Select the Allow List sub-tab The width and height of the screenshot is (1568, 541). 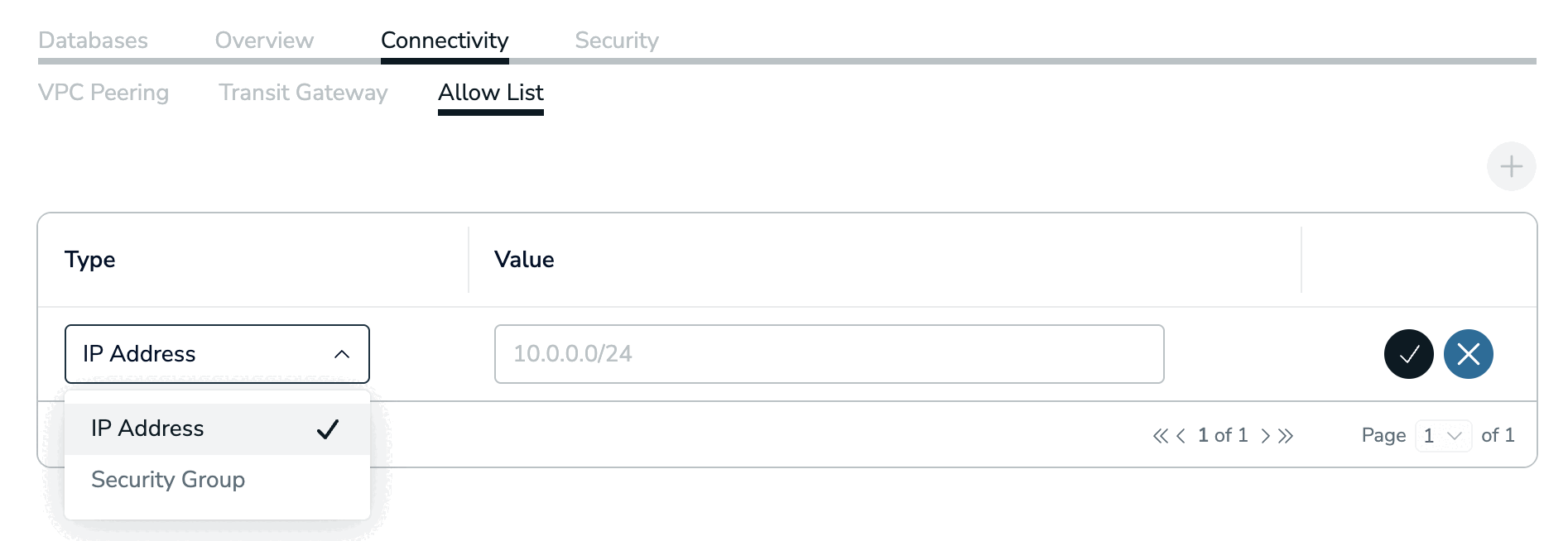point(491,93)
